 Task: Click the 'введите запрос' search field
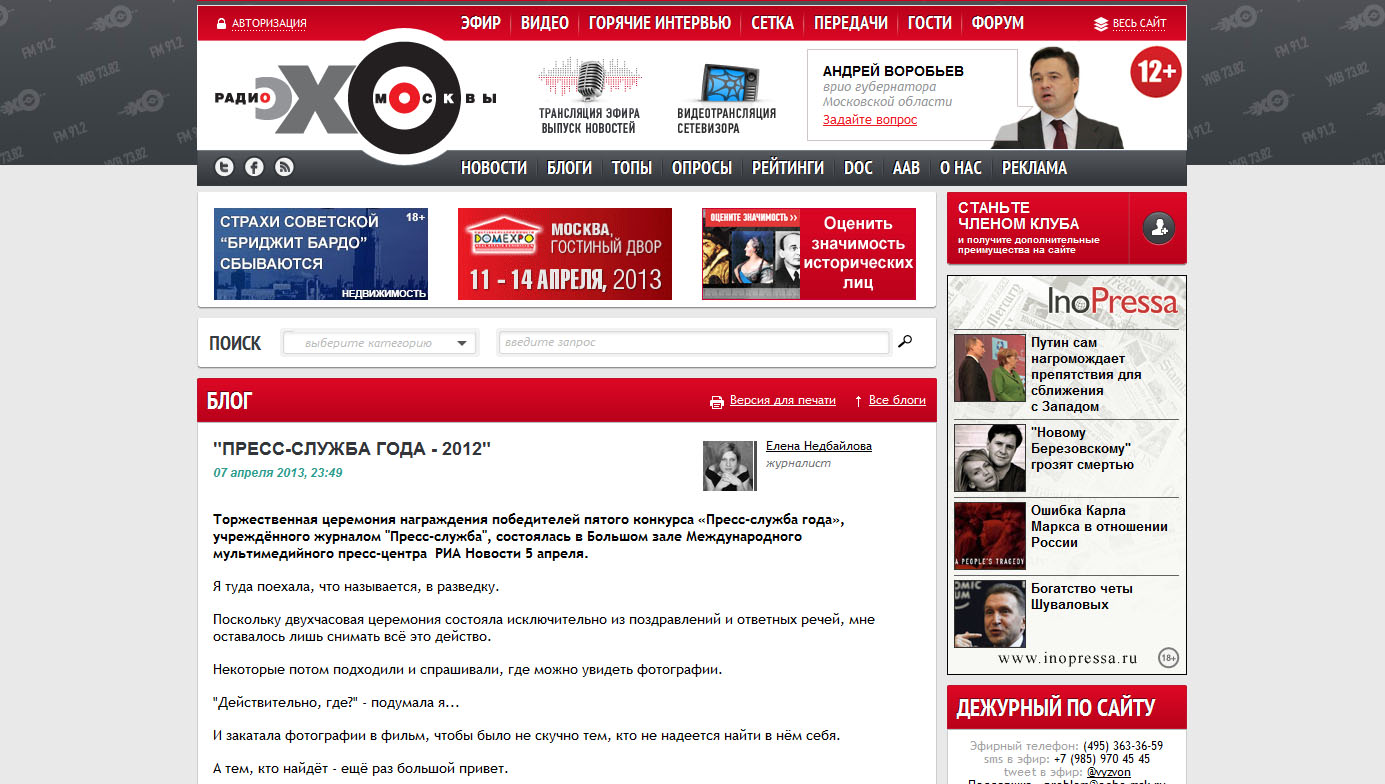[x=693, y=343]
